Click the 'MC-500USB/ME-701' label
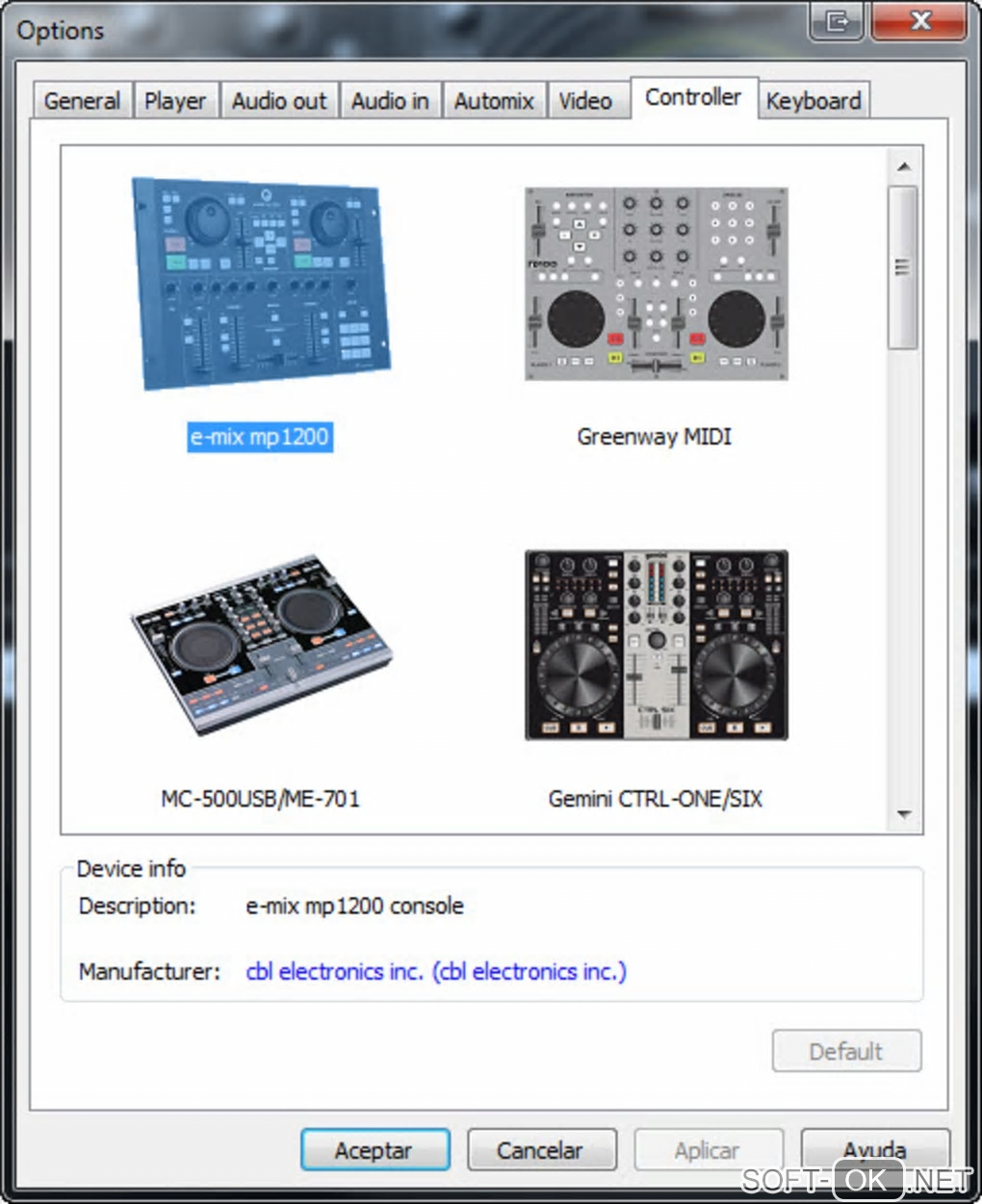Screen dimensions: 982x1204 tap(260, 799)
